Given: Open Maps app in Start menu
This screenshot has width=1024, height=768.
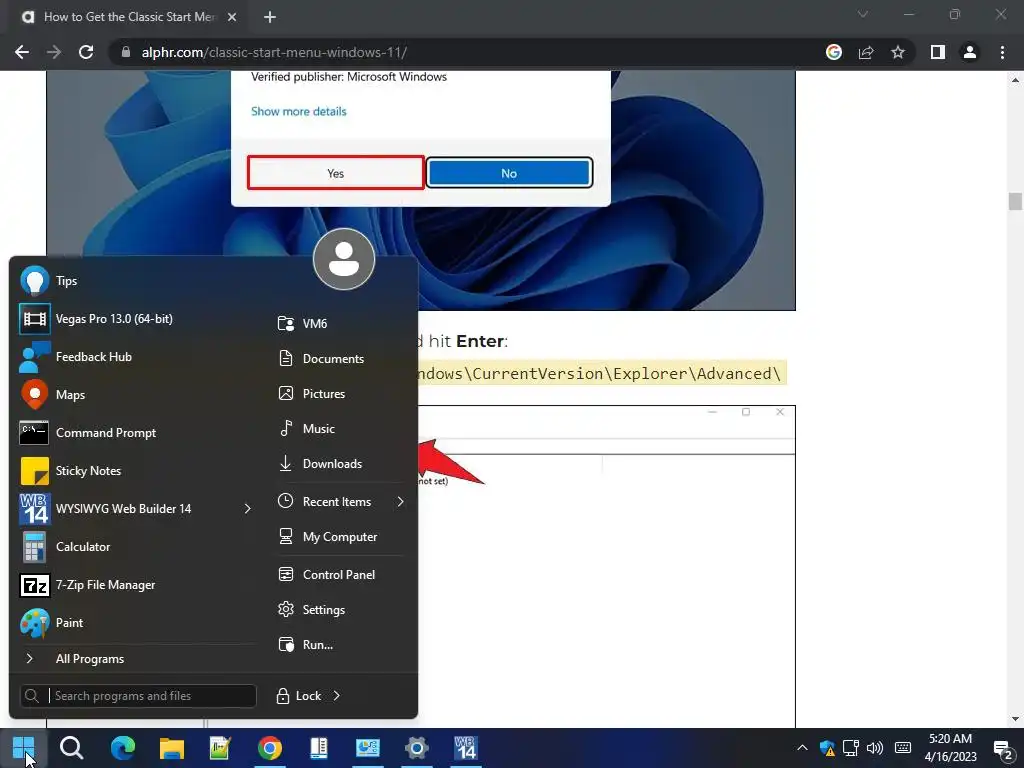Looking at the screenshot, I should pyautogui.click(x=135, y=394).
